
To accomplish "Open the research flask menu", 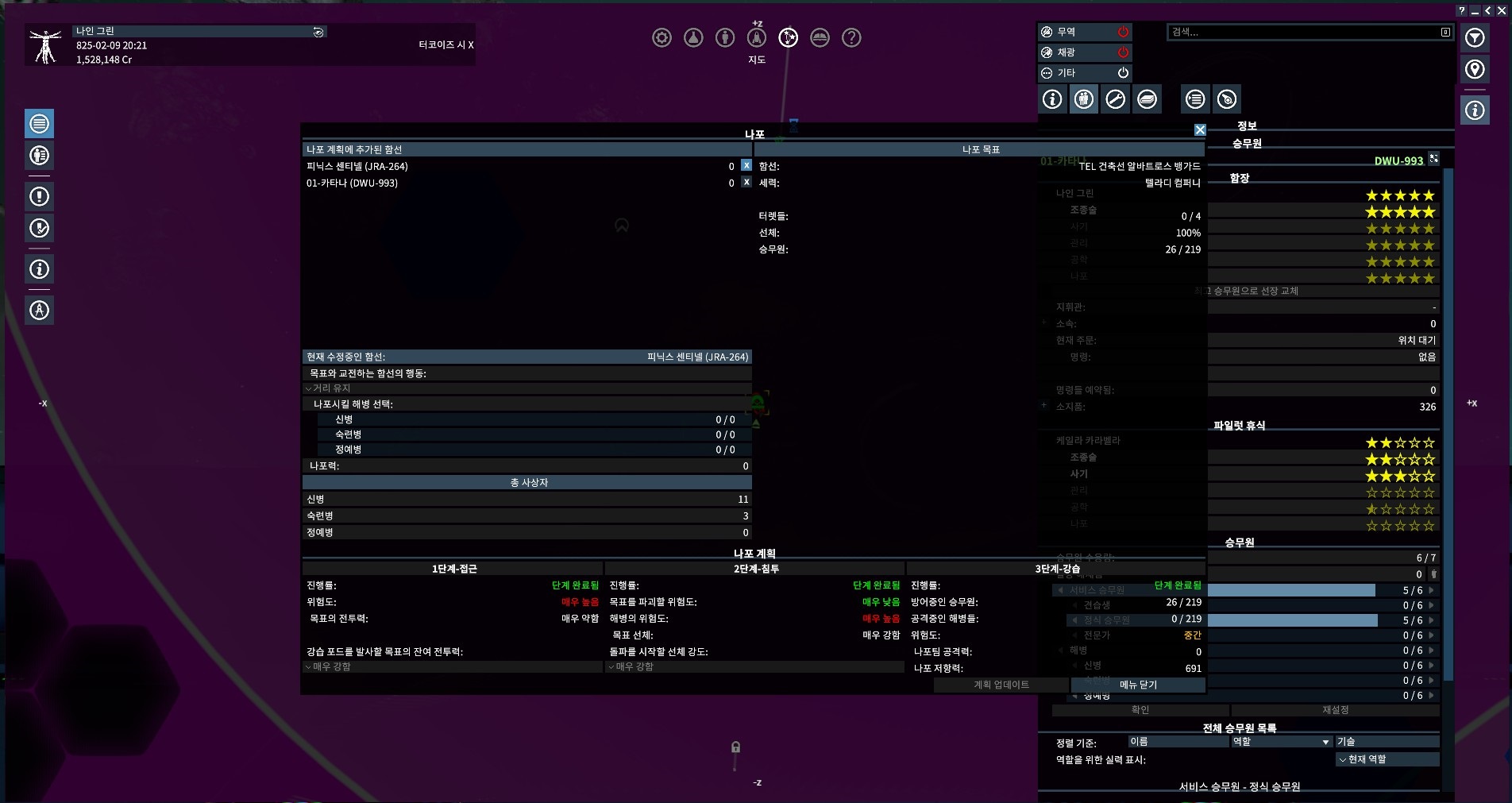I will pos(693,37).
